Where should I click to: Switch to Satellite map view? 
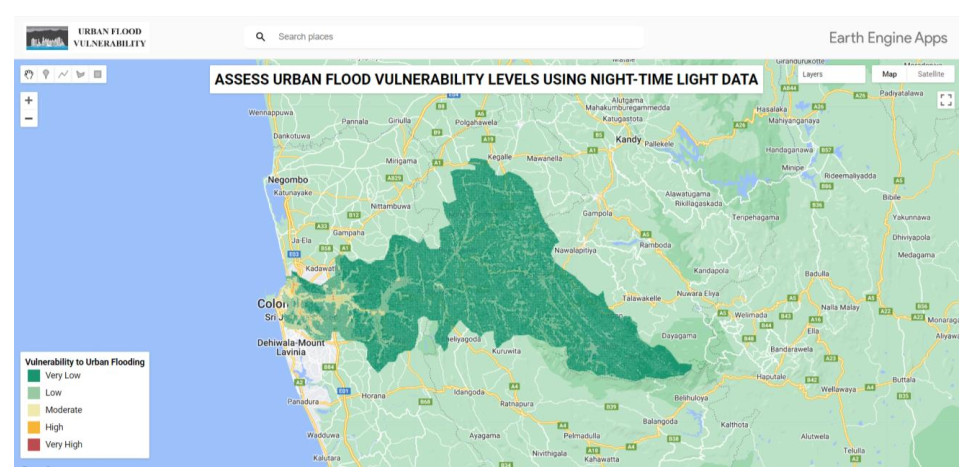coord(930,74)
